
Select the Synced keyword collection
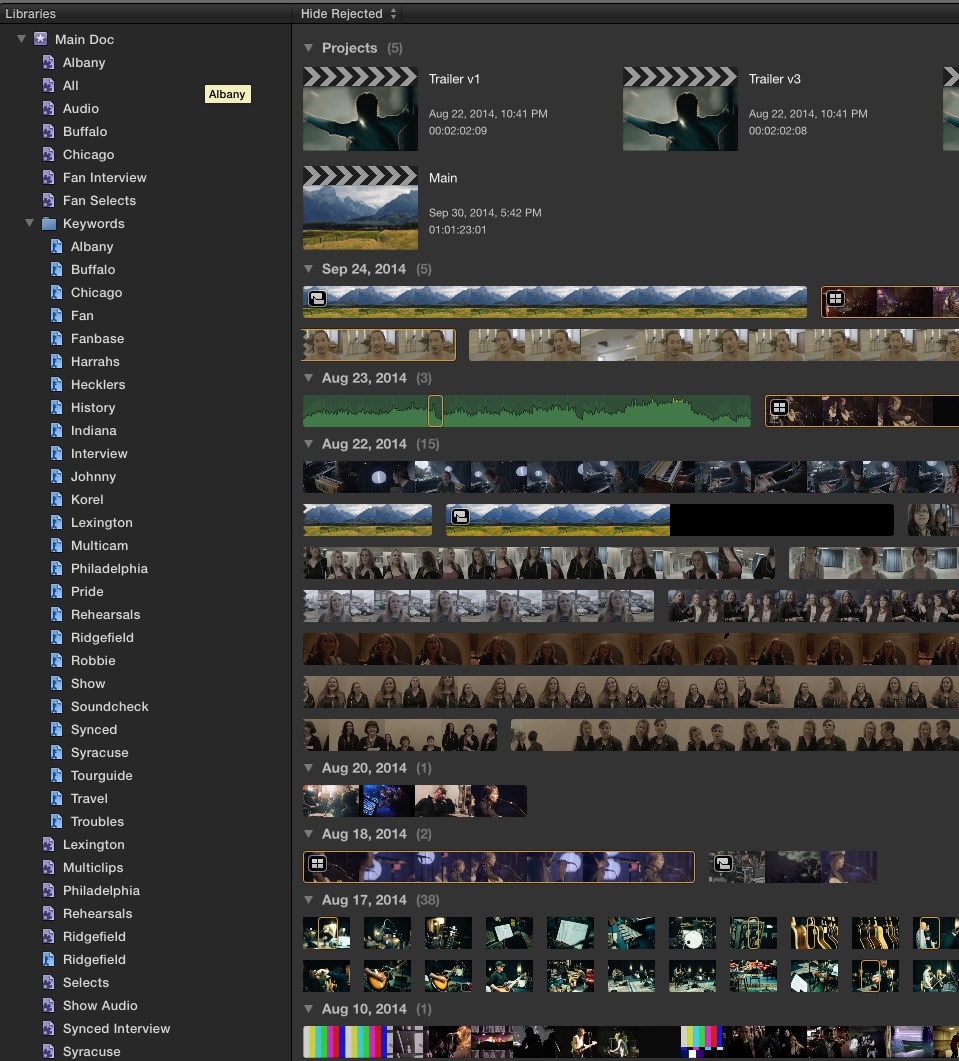tap(93, 729)
